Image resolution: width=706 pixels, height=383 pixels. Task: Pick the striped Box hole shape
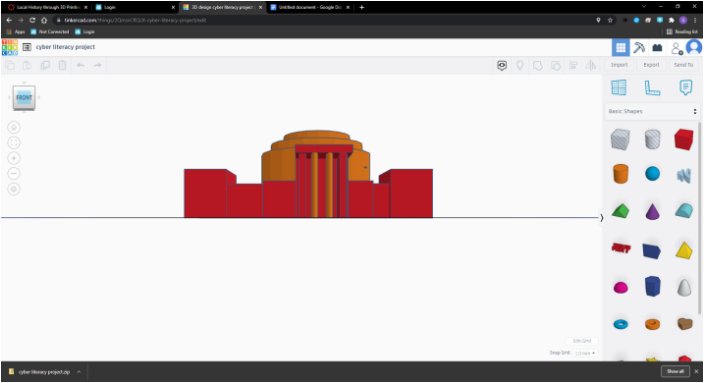pos(621,140)
